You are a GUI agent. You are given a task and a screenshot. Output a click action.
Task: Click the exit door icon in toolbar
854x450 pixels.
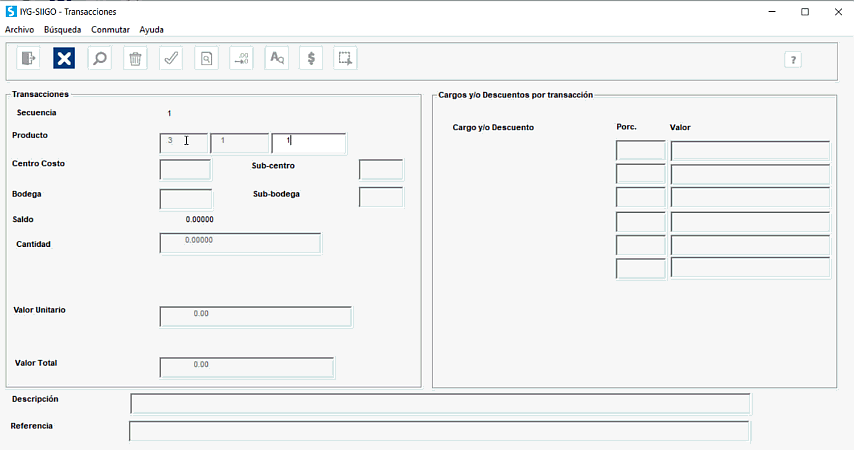[x=28, y=58]
